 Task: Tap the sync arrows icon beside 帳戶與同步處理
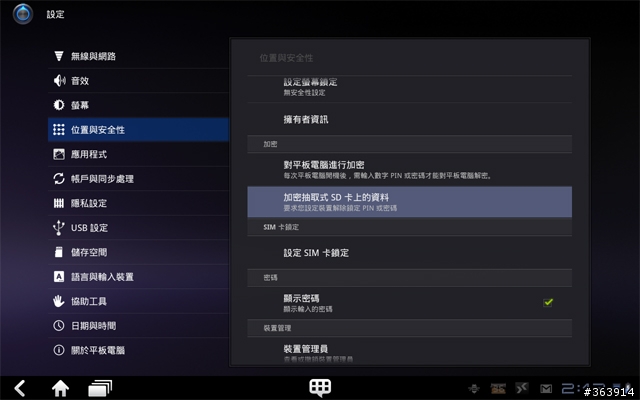(59, 178)
